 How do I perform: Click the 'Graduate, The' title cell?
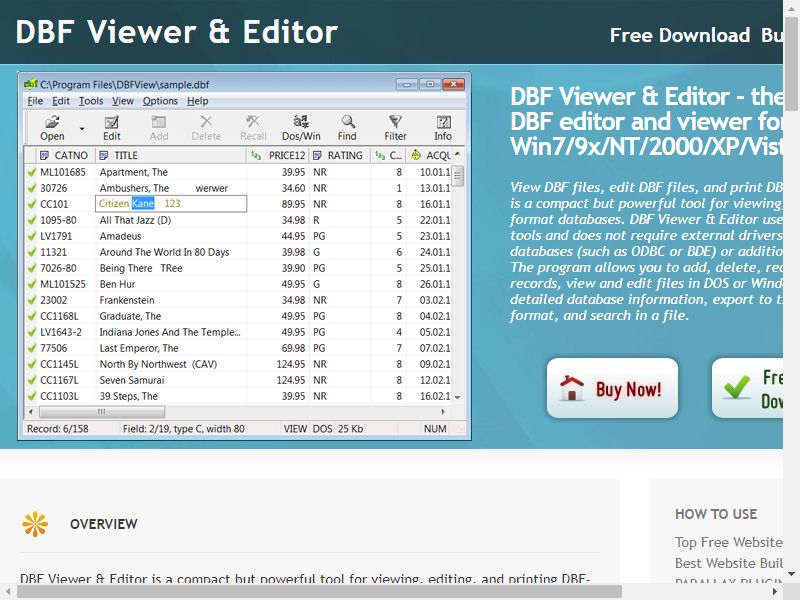pyautogui.click(x=130, y=316)
